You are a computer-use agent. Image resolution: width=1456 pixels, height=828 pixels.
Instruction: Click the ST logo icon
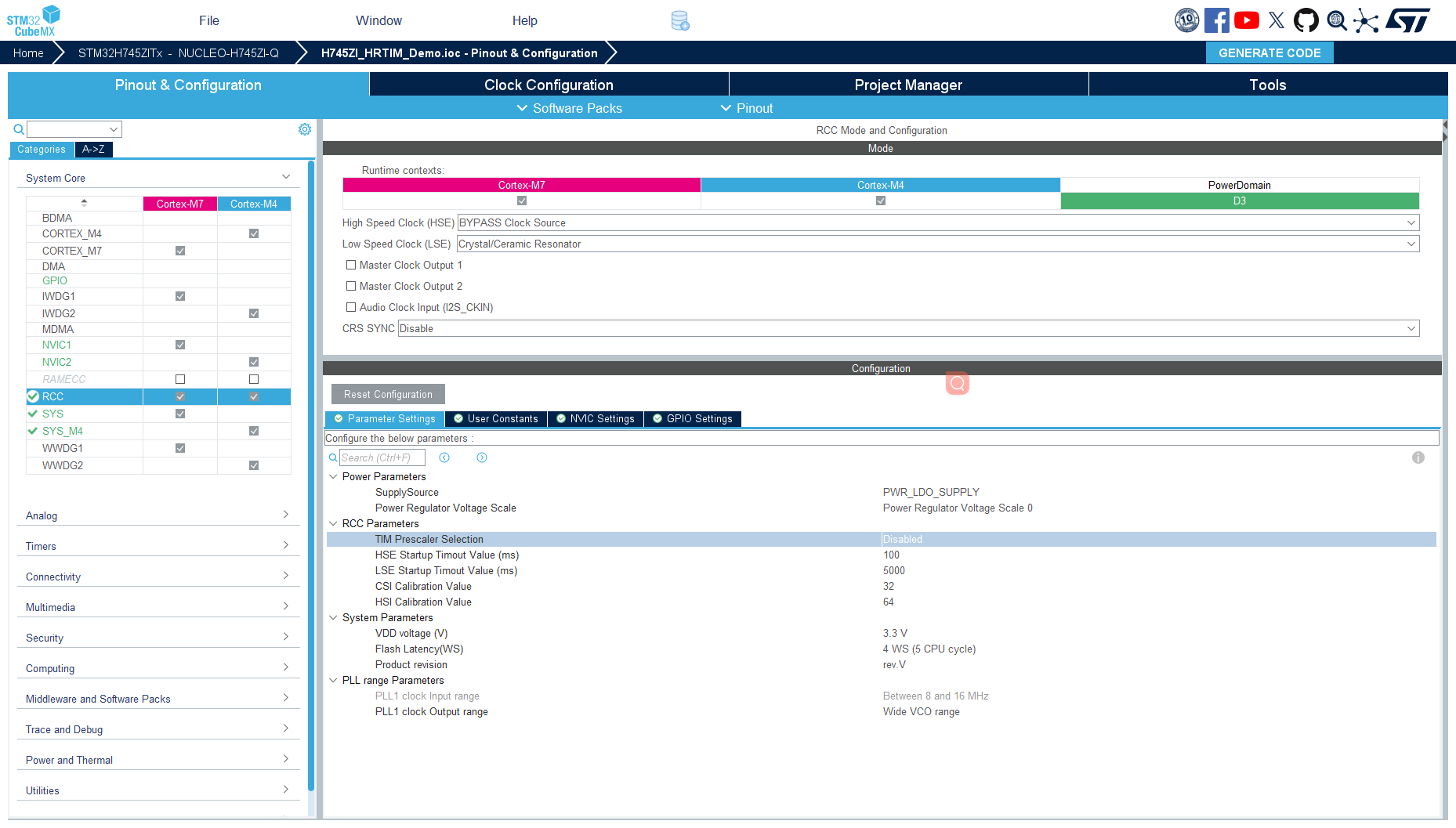click(1408, 20)
